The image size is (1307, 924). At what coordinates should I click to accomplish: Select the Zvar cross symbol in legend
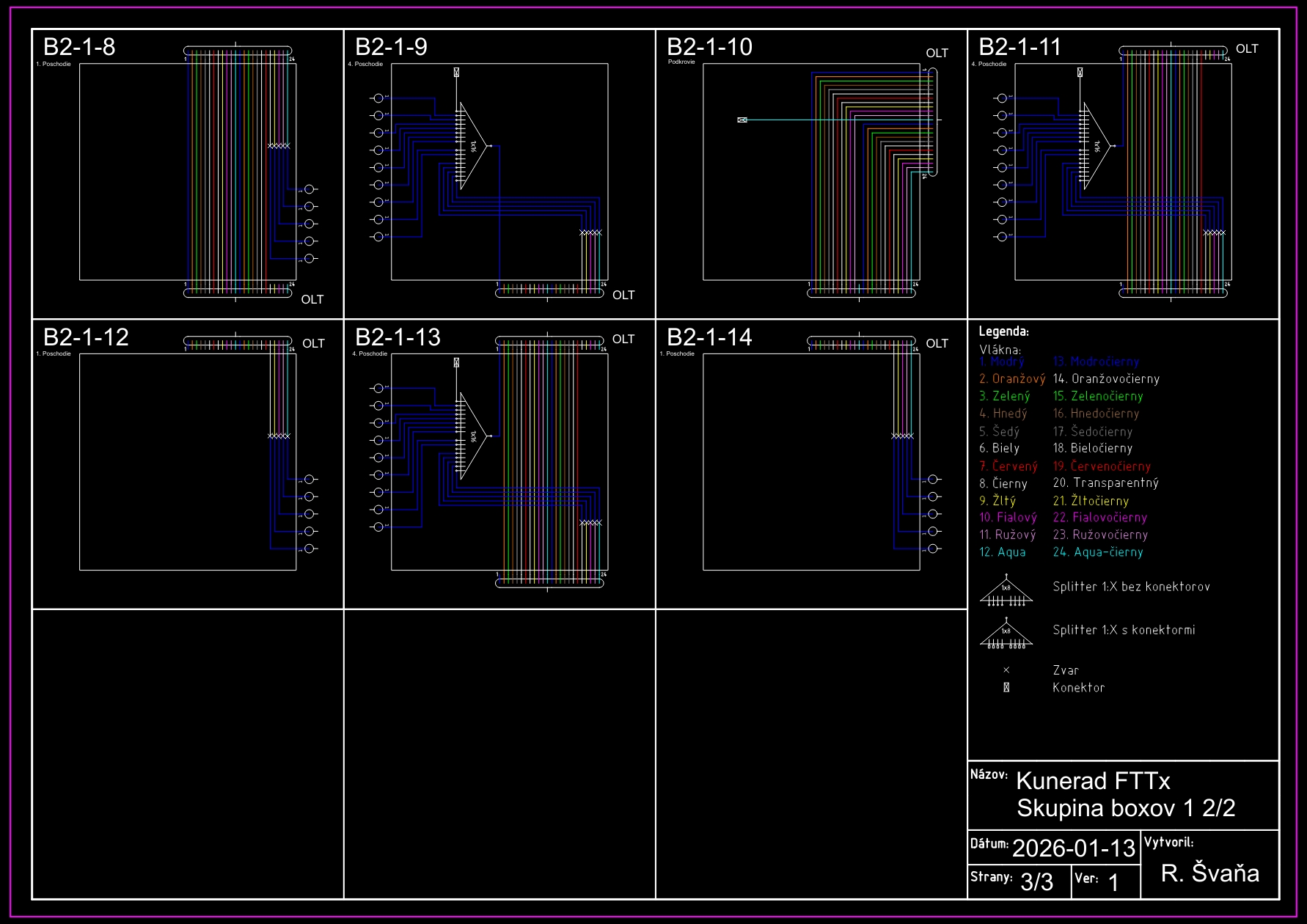point(1006,670)
